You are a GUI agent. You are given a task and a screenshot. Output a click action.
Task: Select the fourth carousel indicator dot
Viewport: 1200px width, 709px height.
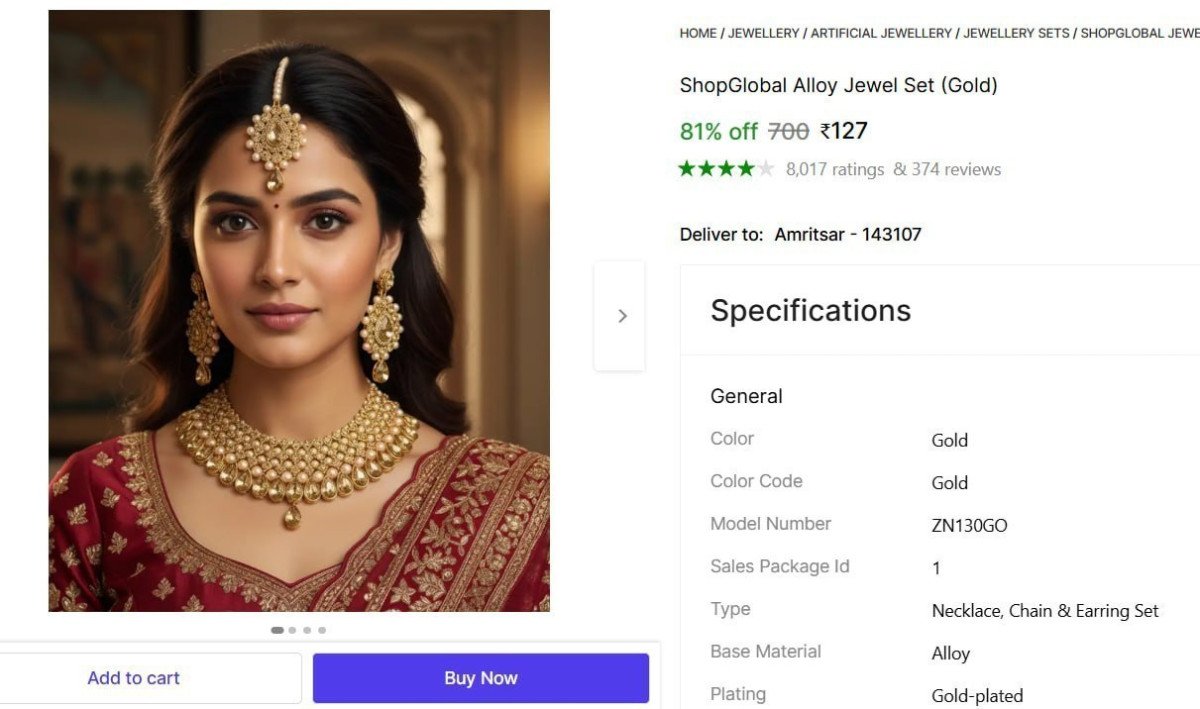coord(322,630)
